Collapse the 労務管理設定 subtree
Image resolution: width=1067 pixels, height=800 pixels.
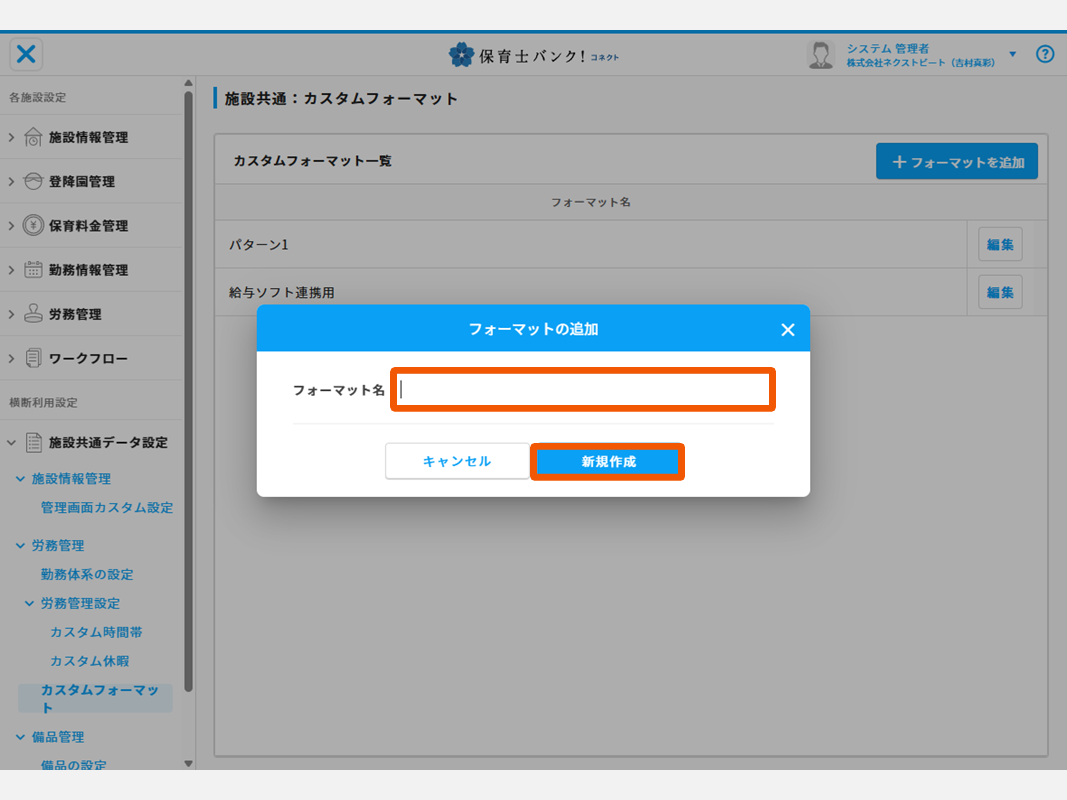(x=29, y=603)
